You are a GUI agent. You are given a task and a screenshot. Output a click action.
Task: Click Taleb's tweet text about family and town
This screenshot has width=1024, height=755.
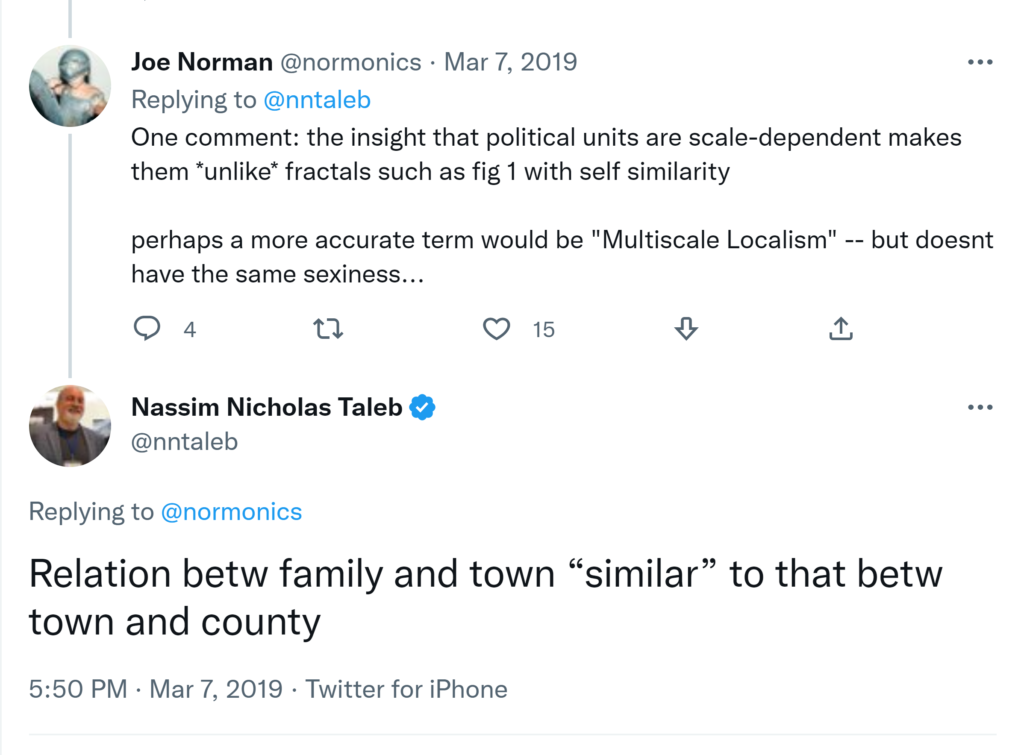(x=485, y=598)
